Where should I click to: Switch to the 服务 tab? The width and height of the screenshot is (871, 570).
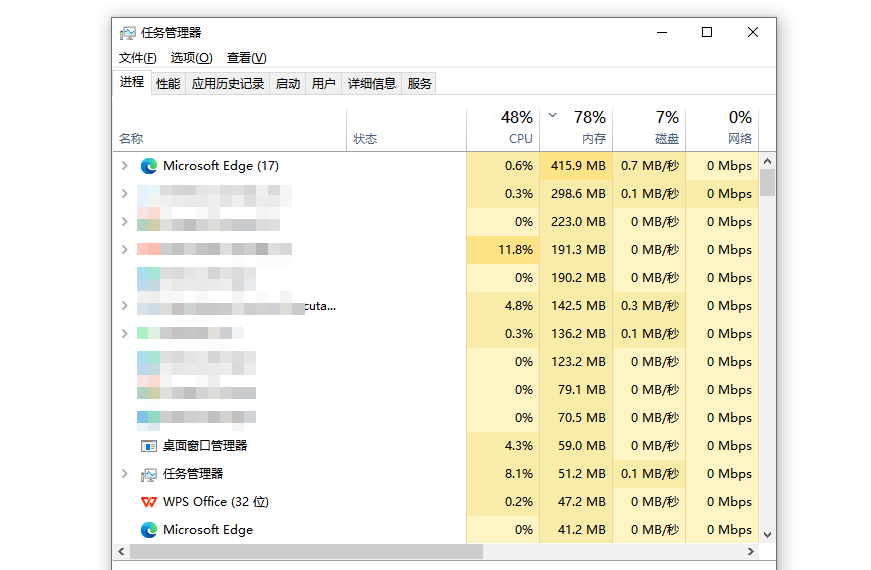coord(419,84)
